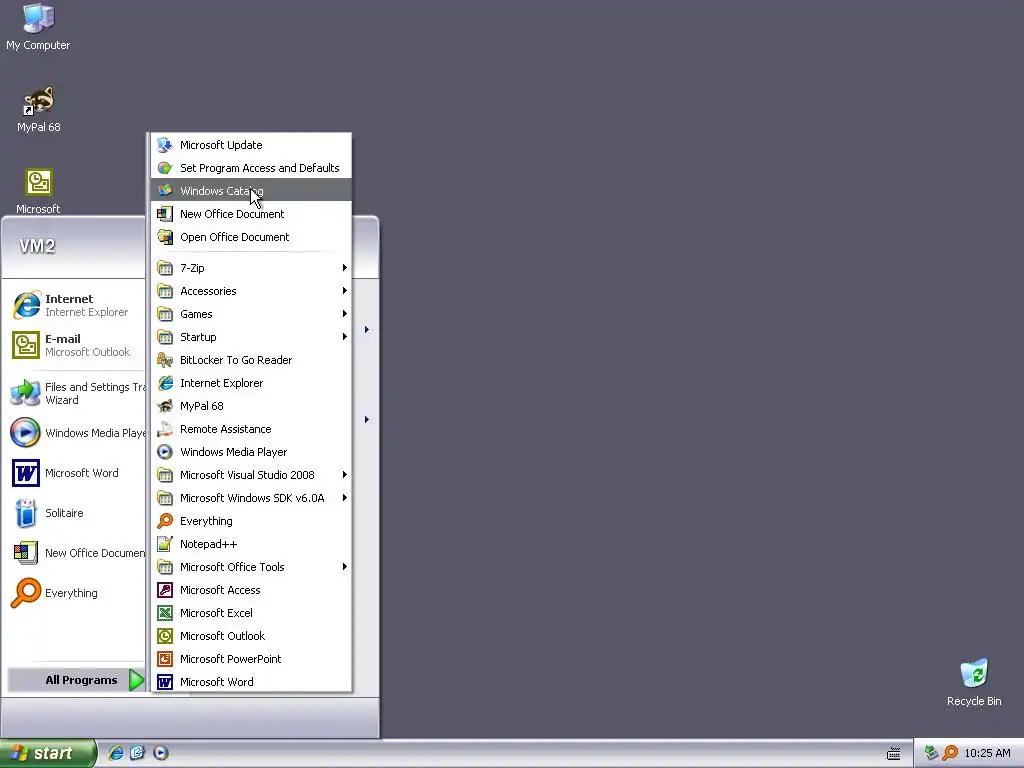Open the 7-Zip folder icon
1024x768 pixels.
point(165,268)
